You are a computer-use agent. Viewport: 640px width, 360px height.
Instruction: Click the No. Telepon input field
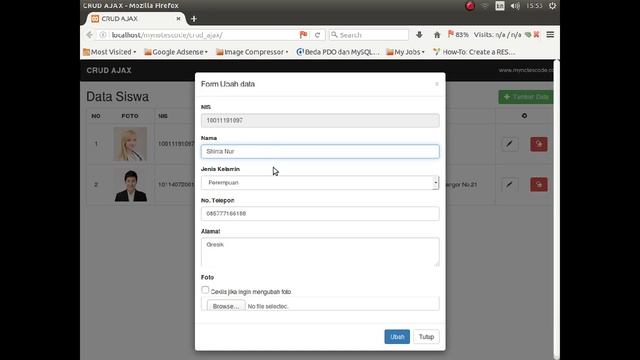tap(320, 213)
